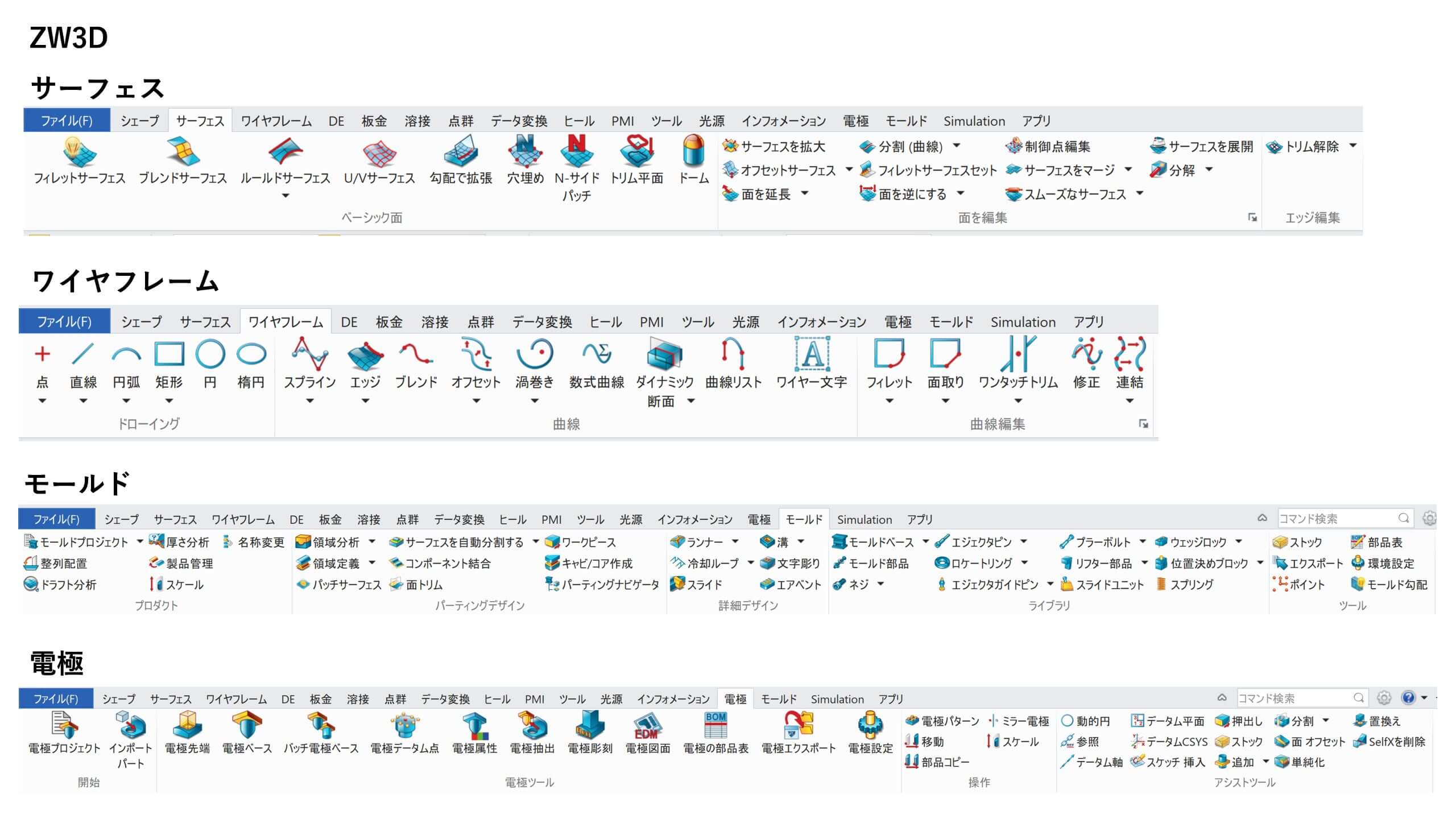Expand the ルールドサーフェス dropdown arrow
Viewport: 1456px width, 819px height.
[286, 196]
